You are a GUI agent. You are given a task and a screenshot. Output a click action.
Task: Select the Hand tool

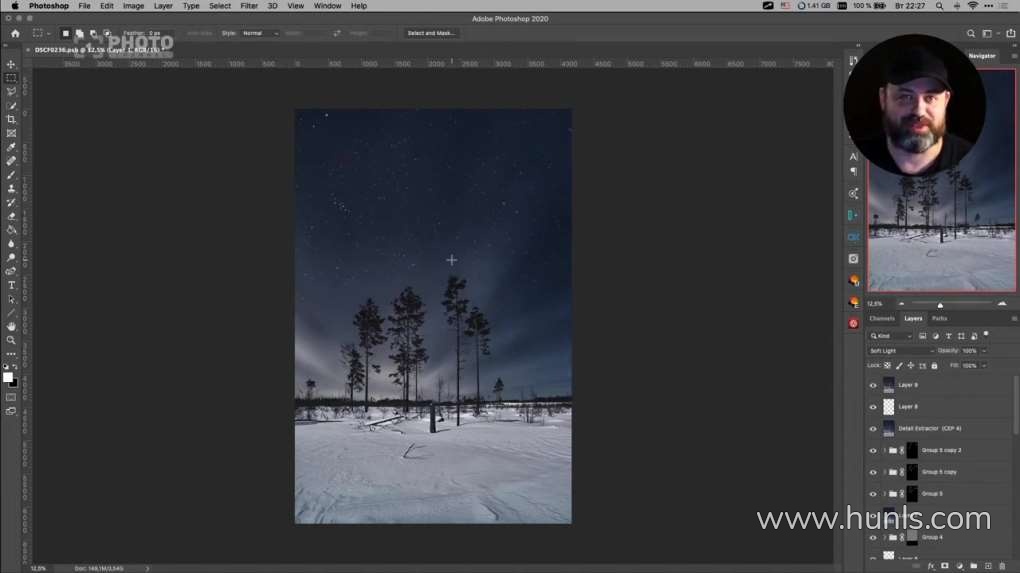(11, 326)
